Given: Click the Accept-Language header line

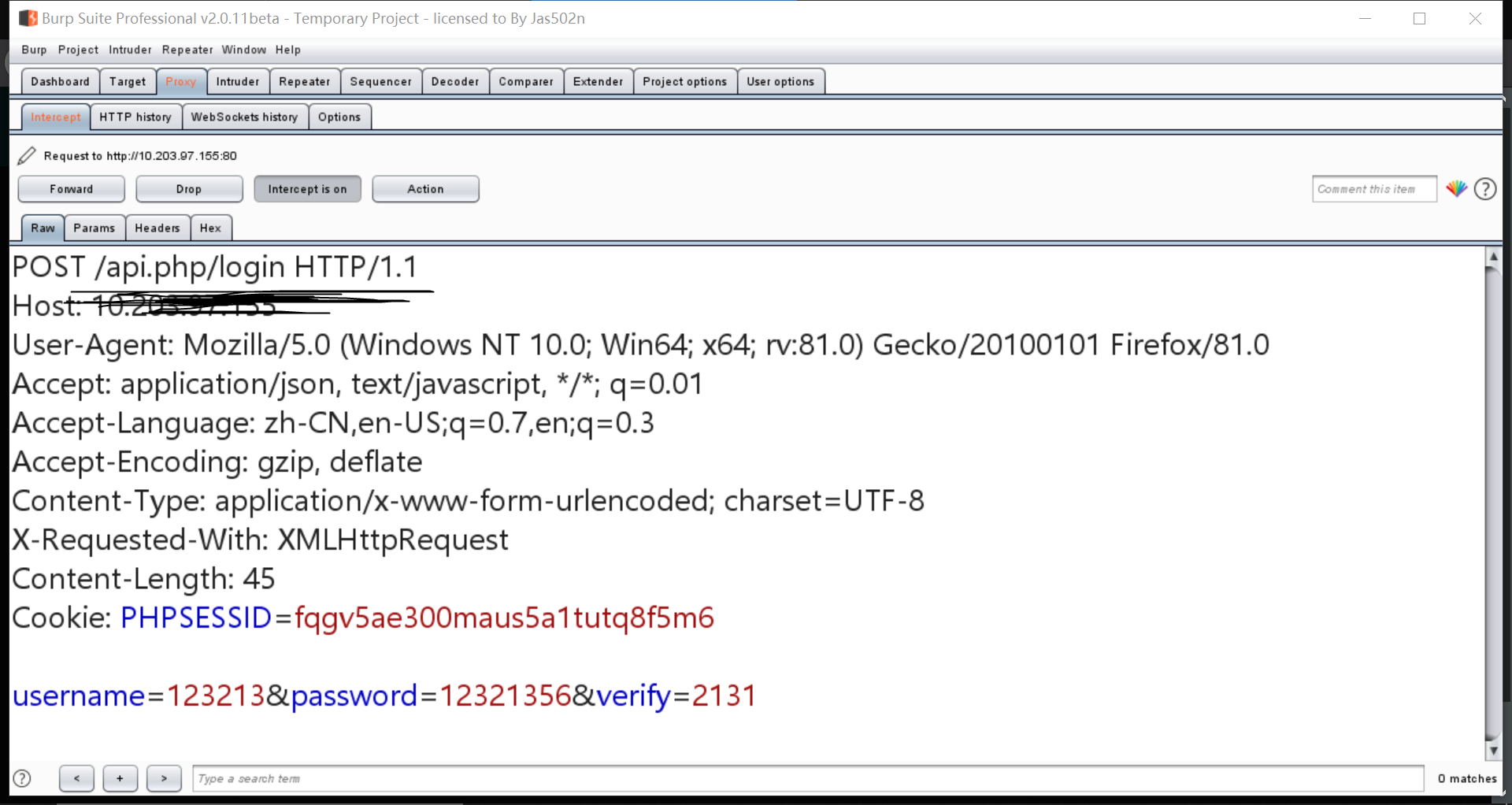Looking at the screenshot, I should point(333,423).
